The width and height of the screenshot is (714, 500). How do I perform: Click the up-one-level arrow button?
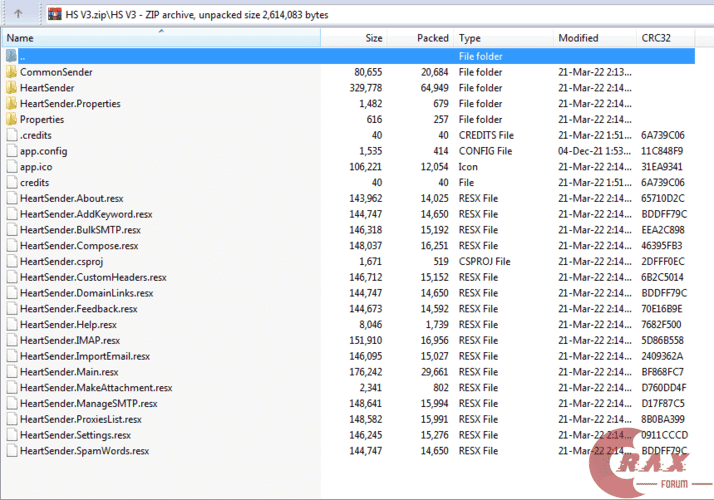coord(20,14)
